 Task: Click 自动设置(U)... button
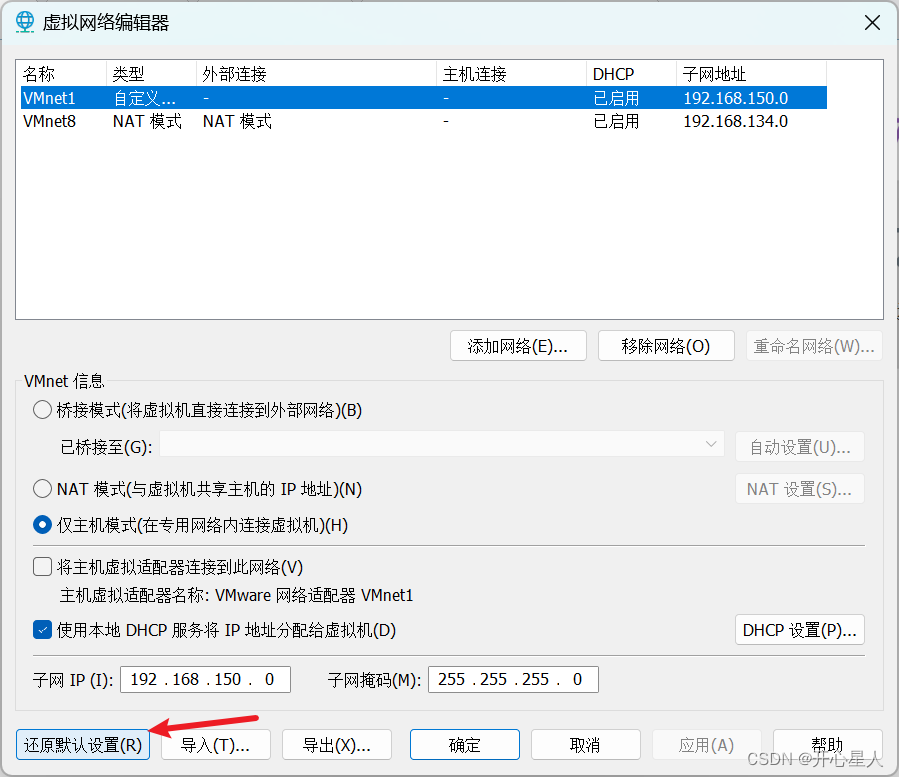pos(800,447)
